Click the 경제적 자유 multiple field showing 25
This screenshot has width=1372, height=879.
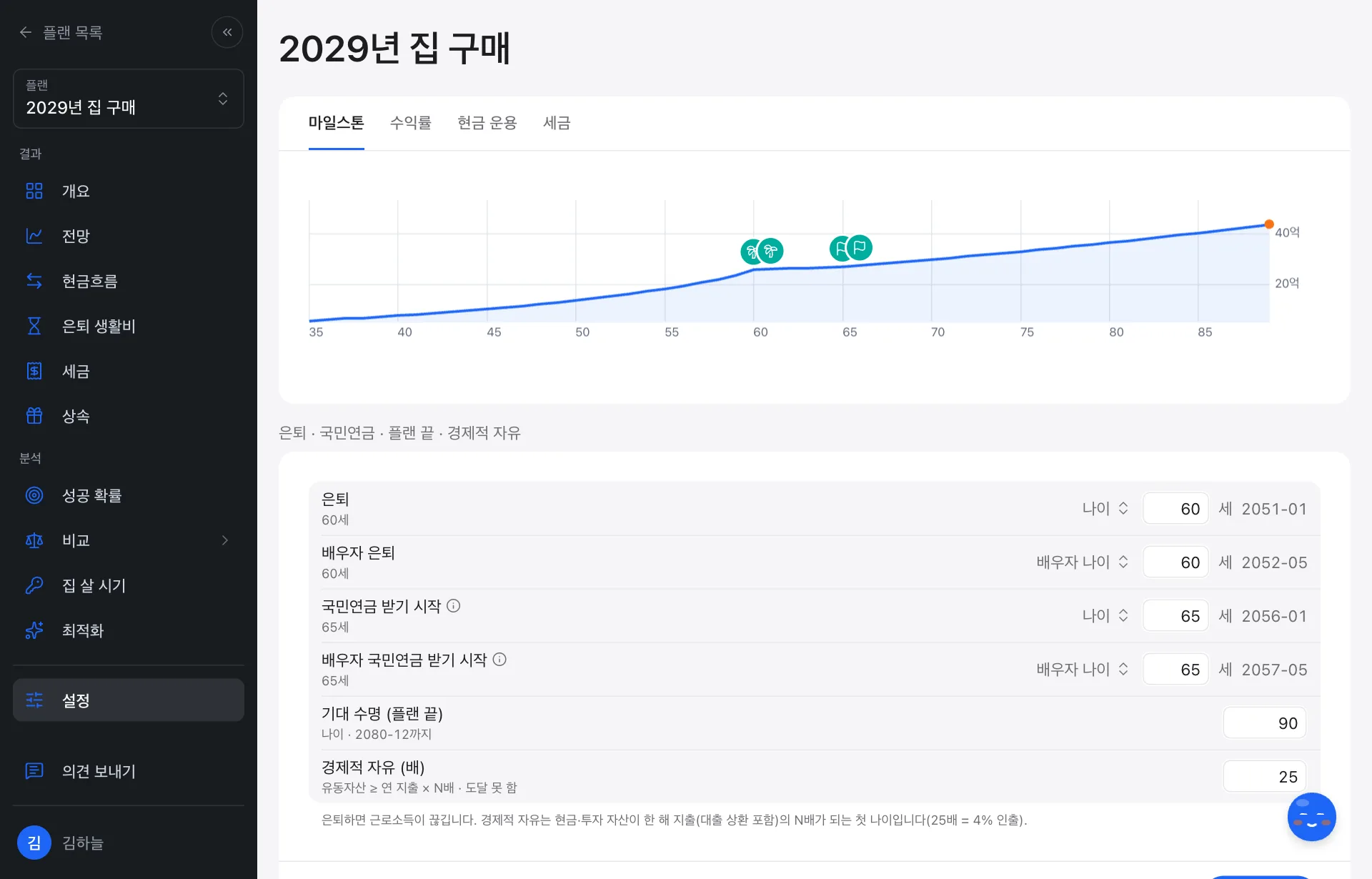tap(1265, 777)
